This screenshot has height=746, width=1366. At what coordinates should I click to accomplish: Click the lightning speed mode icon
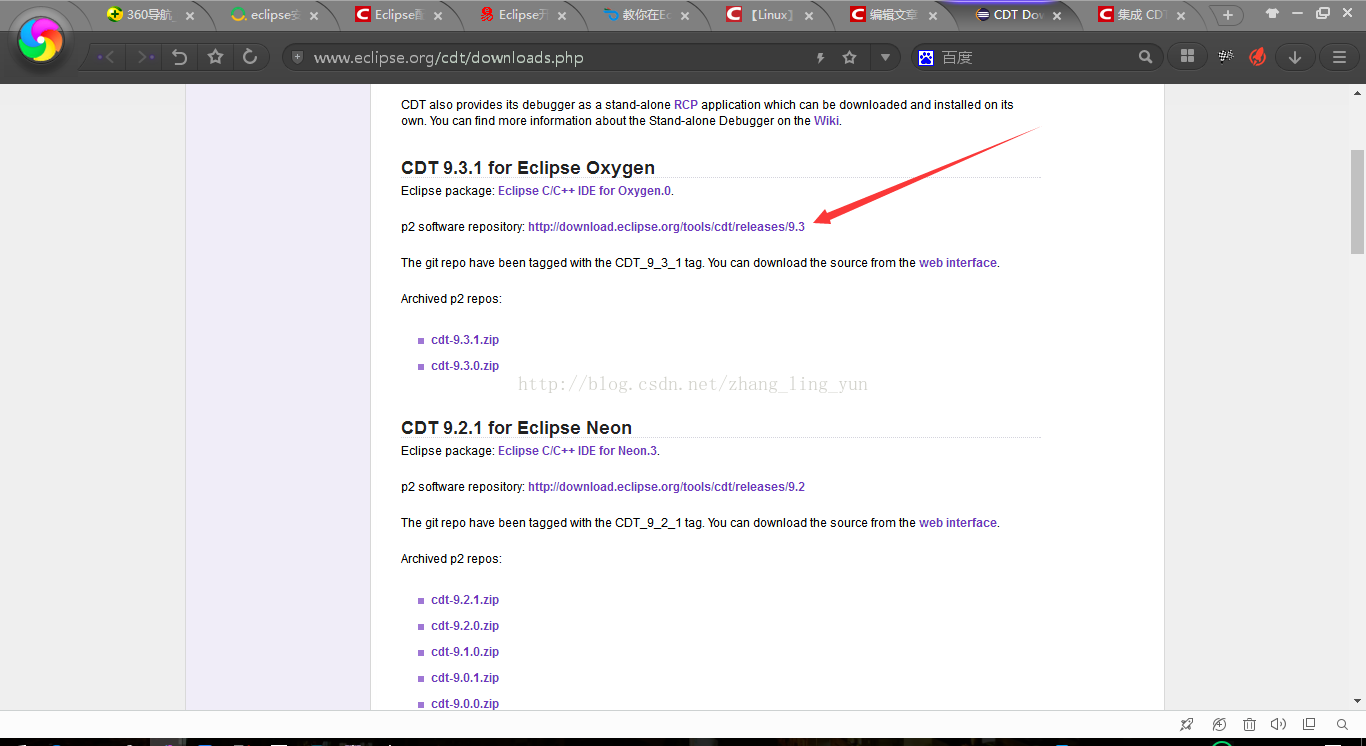click(x=820, y=58)
